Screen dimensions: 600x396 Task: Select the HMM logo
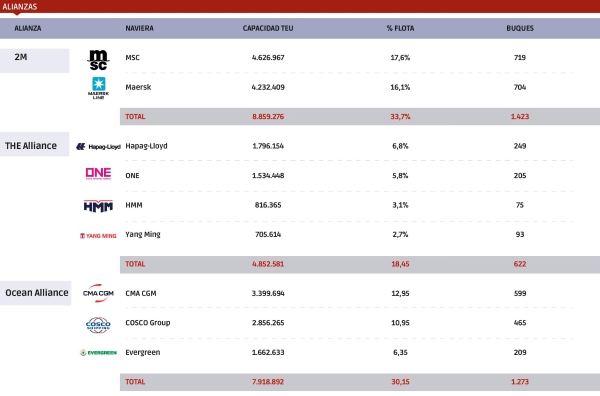click(x=98, y=206)
